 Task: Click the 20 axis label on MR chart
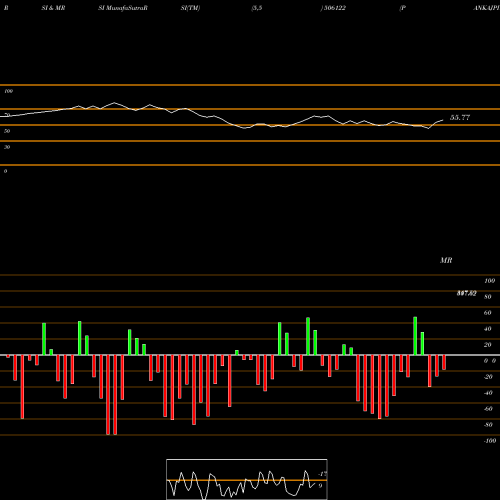(487, 345)
